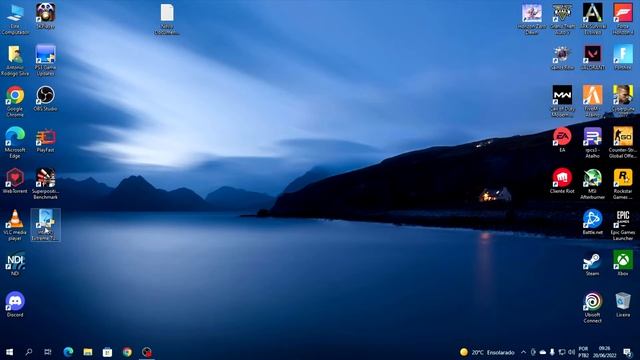Open File Explorer from taskbar
640x360 pixels.
click(x=88, y=352)
